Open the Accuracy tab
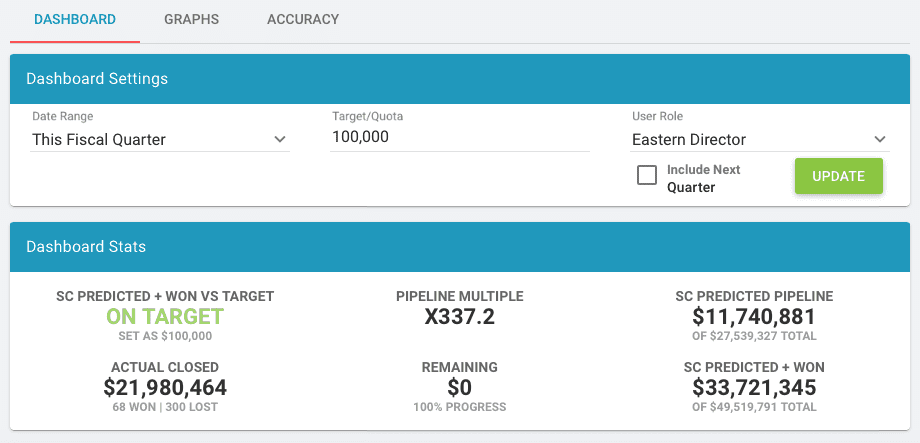This screenshot has height=443, width=920. pos(303,19)
